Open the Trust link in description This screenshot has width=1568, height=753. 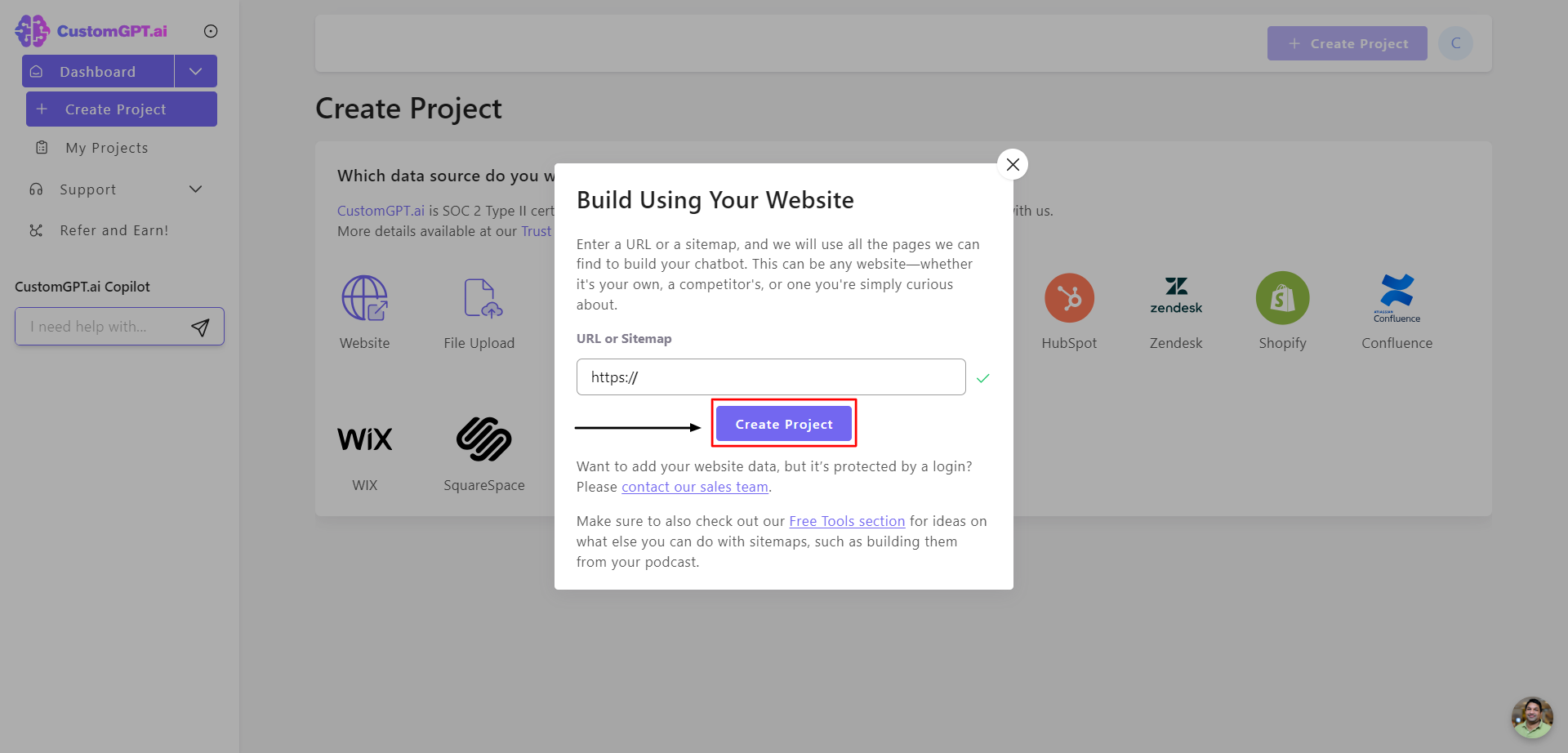(537, 231)
